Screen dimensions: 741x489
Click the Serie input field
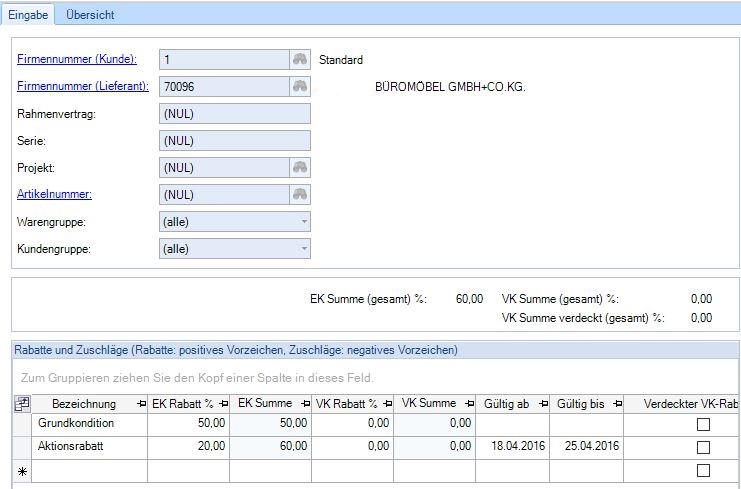click(x=234, y=141)
